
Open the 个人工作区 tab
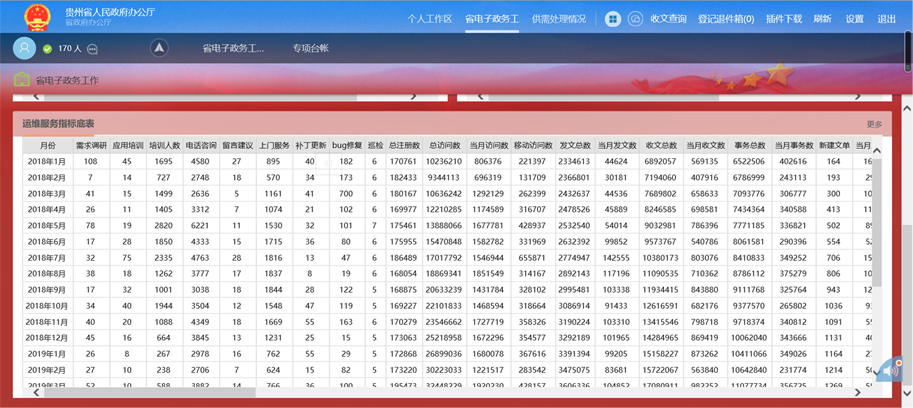click(x=430, y=19)
